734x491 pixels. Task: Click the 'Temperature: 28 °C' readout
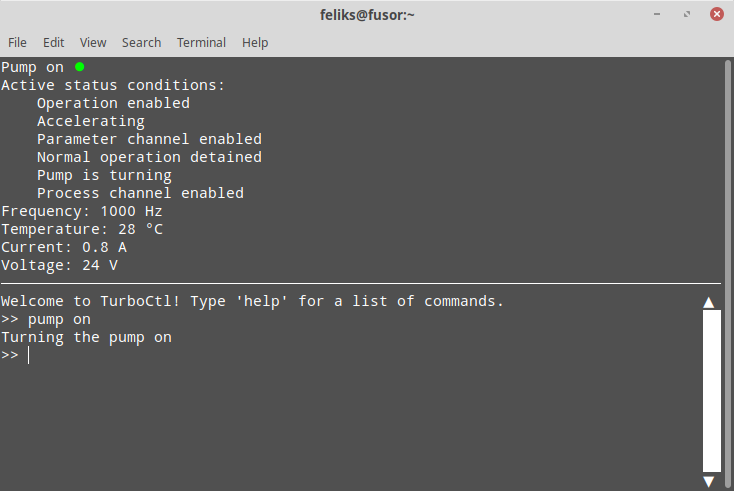[x=82, y=229]
